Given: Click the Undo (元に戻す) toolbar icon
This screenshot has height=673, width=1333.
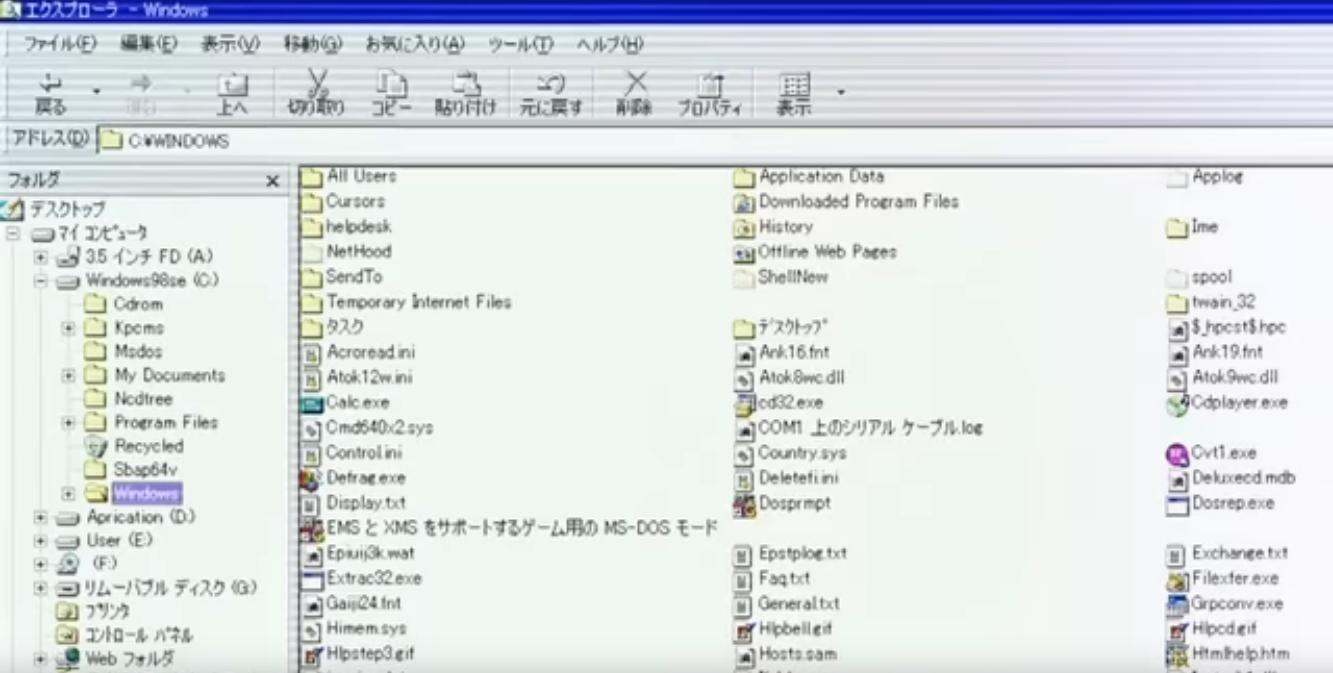Looking at the screenshot, I should point(550,86).
